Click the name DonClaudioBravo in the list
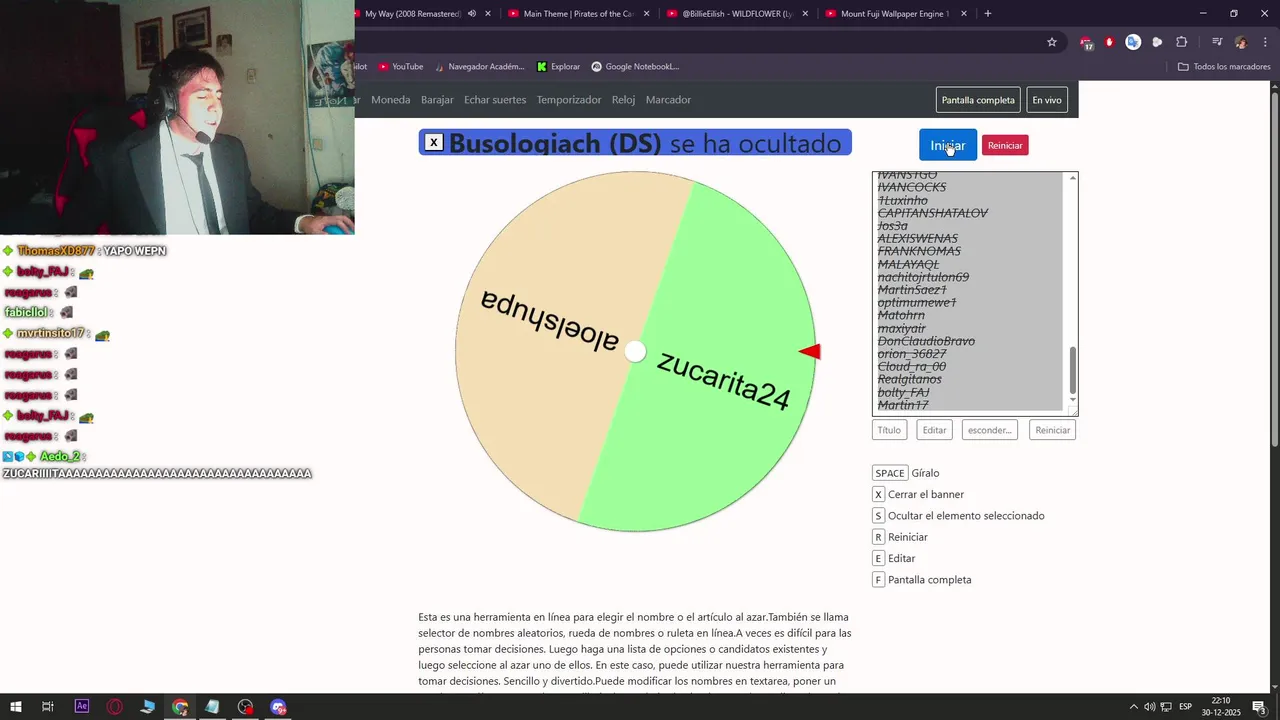Screen dimensions: 1280x720 pyautogui.click(x=926, y=341)
